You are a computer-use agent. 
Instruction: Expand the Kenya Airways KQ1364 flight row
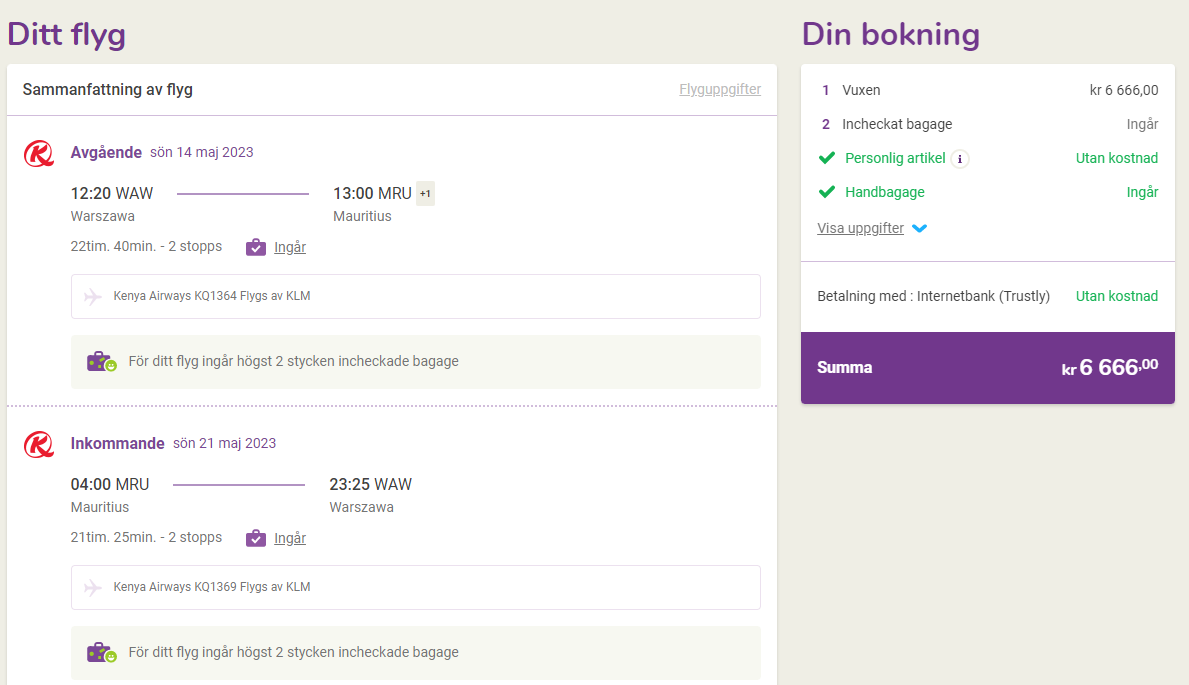pos(416,297)
